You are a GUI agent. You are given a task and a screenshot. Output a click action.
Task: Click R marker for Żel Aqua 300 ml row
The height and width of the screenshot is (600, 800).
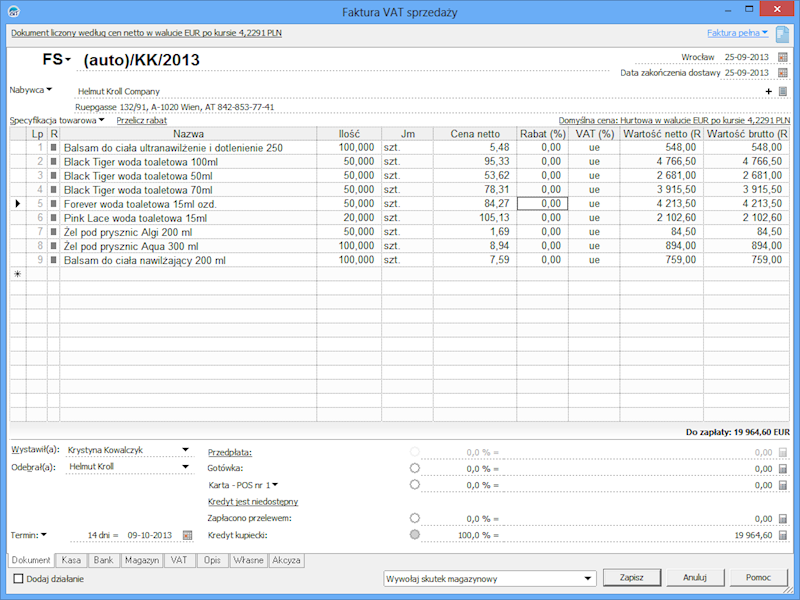click(54, 246)
